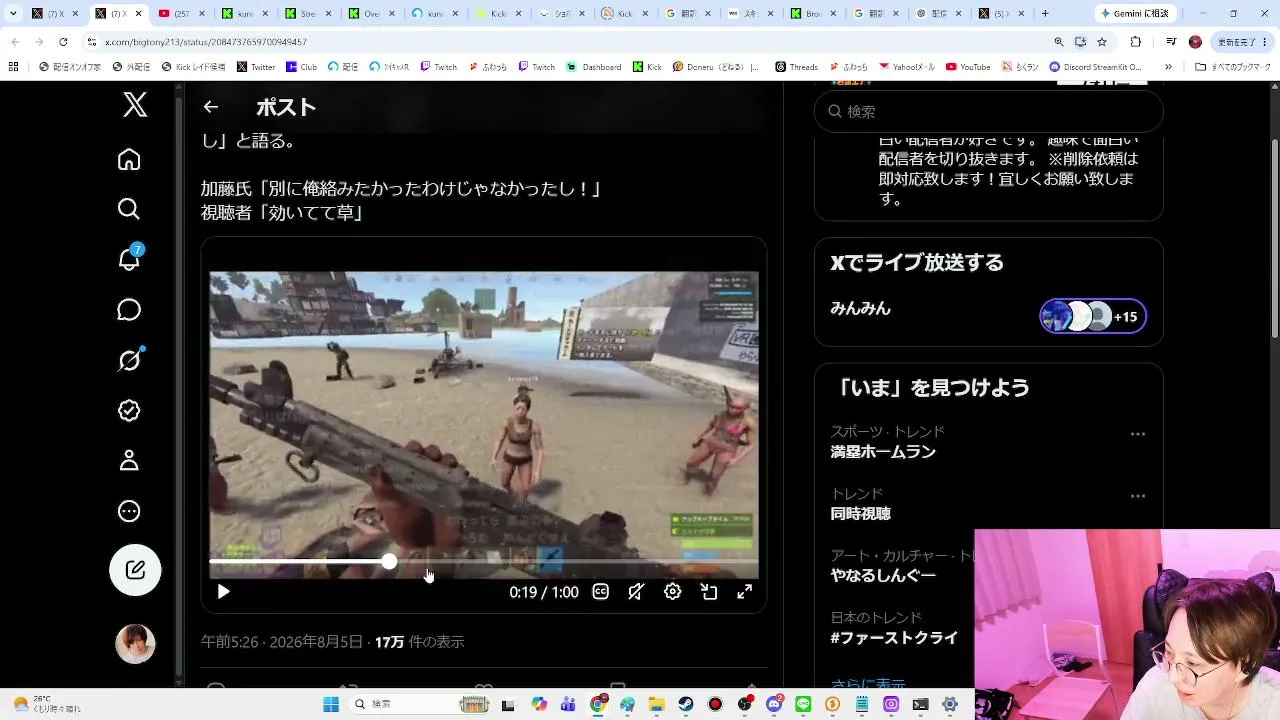Expand the hidden bookmarks chevron
Viewport: 1280px width, 720px height.
(1168, 67)
